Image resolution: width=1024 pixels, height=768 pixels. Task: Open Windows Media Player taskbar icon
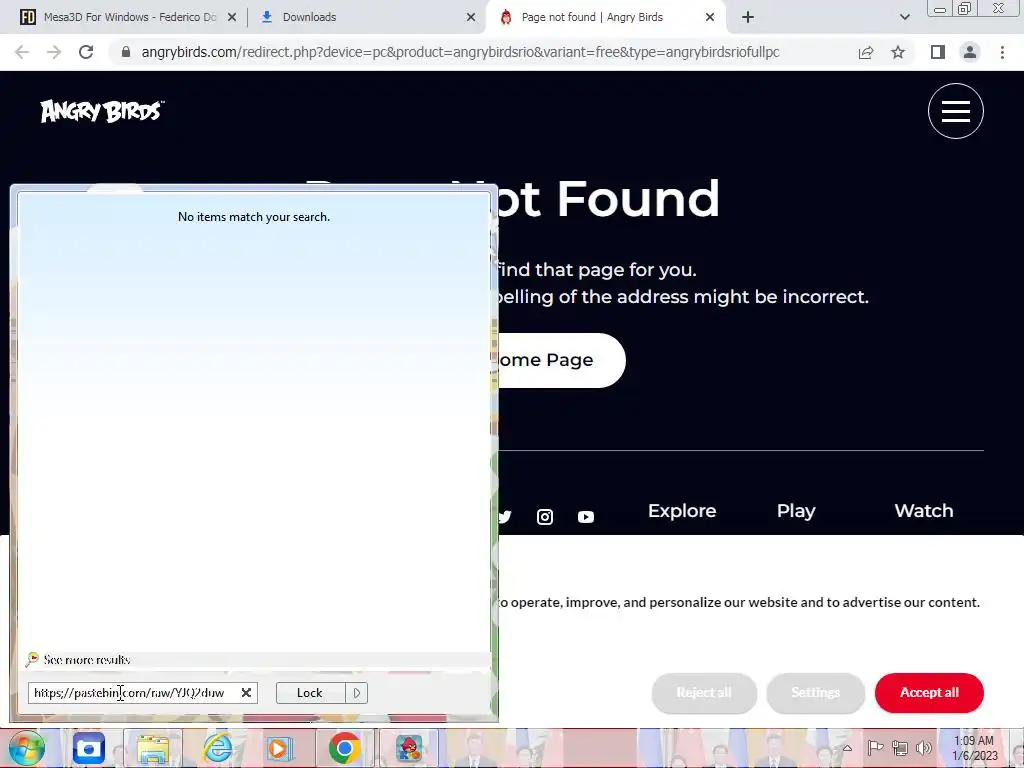pos(280,748)
